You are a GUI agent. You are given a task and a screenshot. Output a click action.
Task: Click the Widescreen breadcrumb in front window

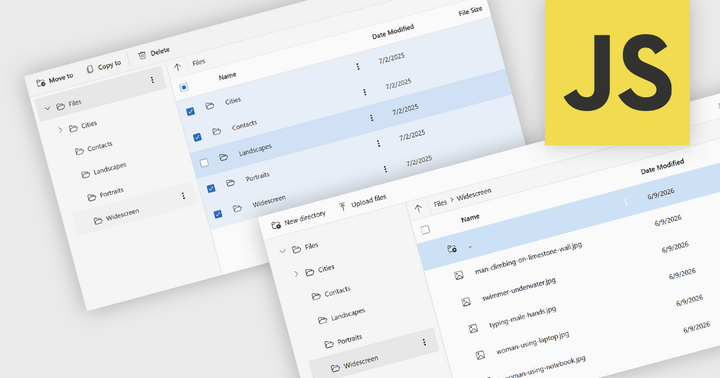point(474,194)
